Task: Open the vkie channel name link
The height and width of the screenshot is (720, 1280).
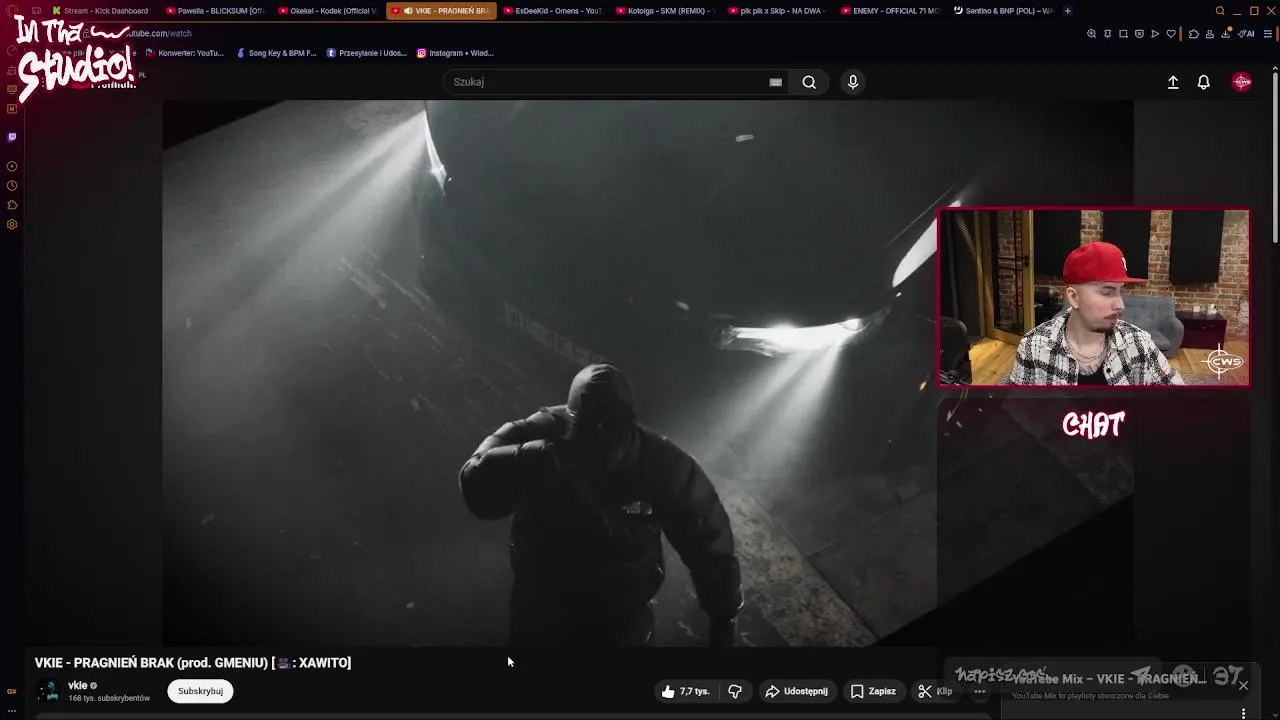Action: click(x=77, y=685)
